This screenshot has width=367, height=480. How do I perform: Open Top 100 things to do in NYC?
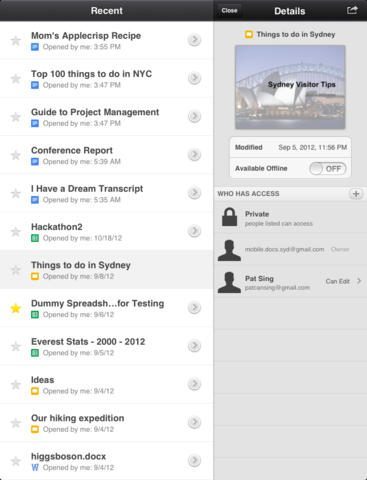click(x=107, y=79)
